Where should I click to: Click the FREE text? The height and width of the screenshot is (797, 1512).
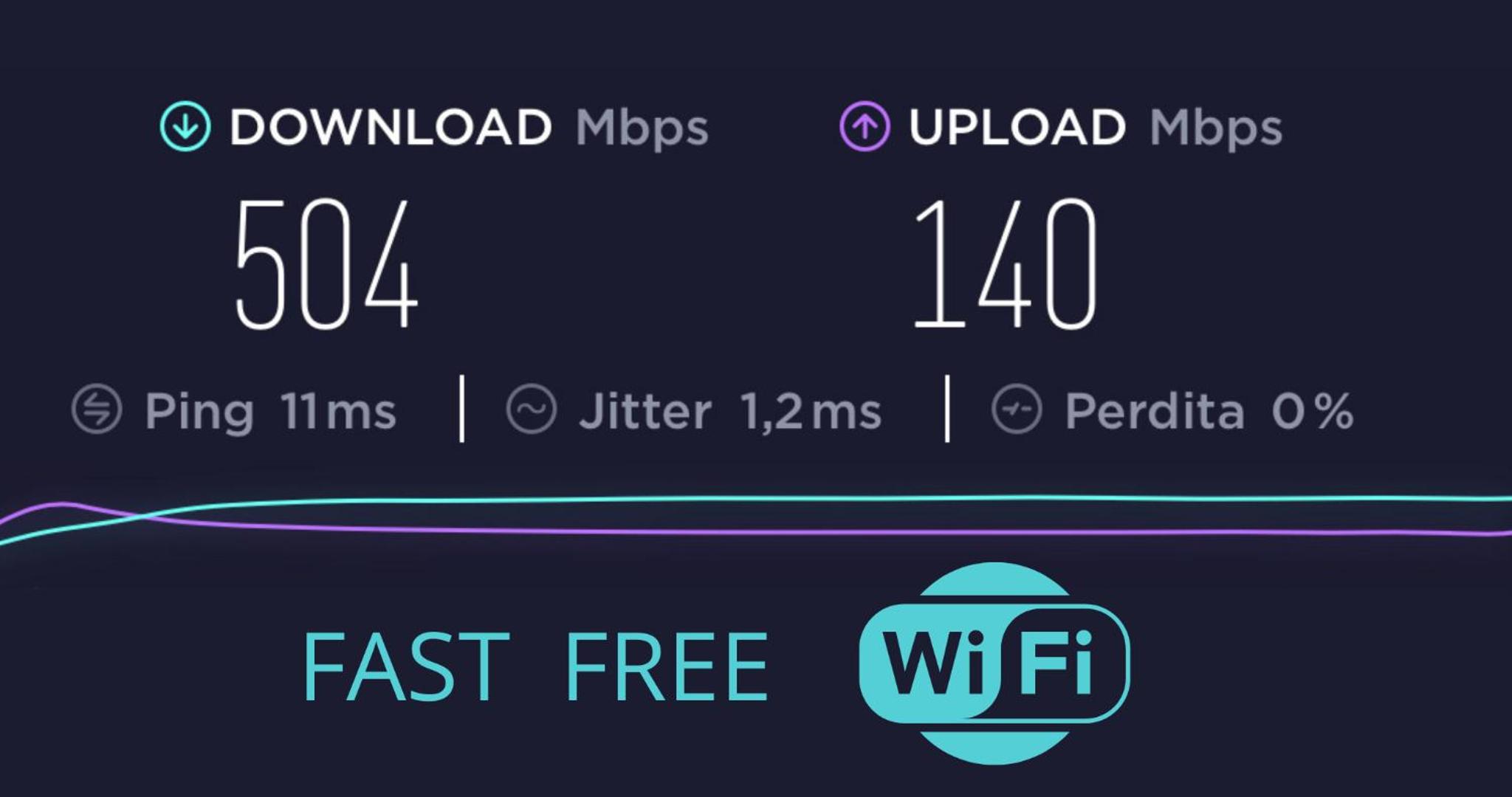667,667
